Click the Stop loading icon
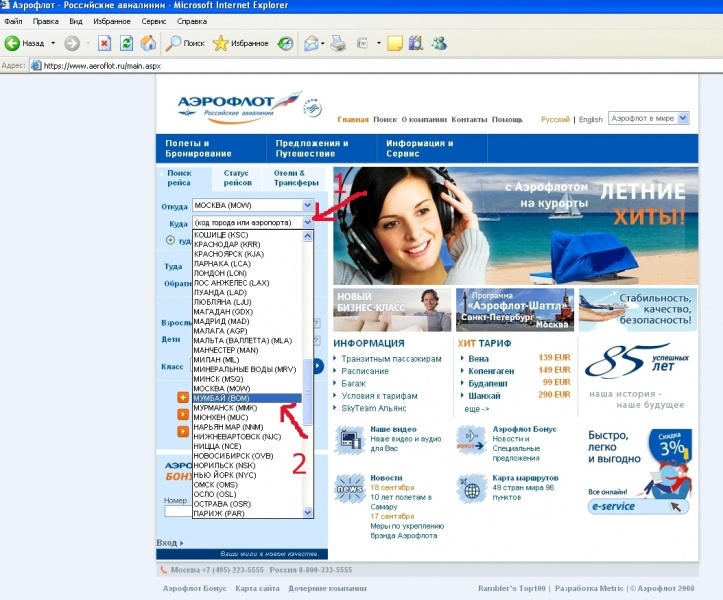This screenshot has height=600, width=723. click(104, 44)
